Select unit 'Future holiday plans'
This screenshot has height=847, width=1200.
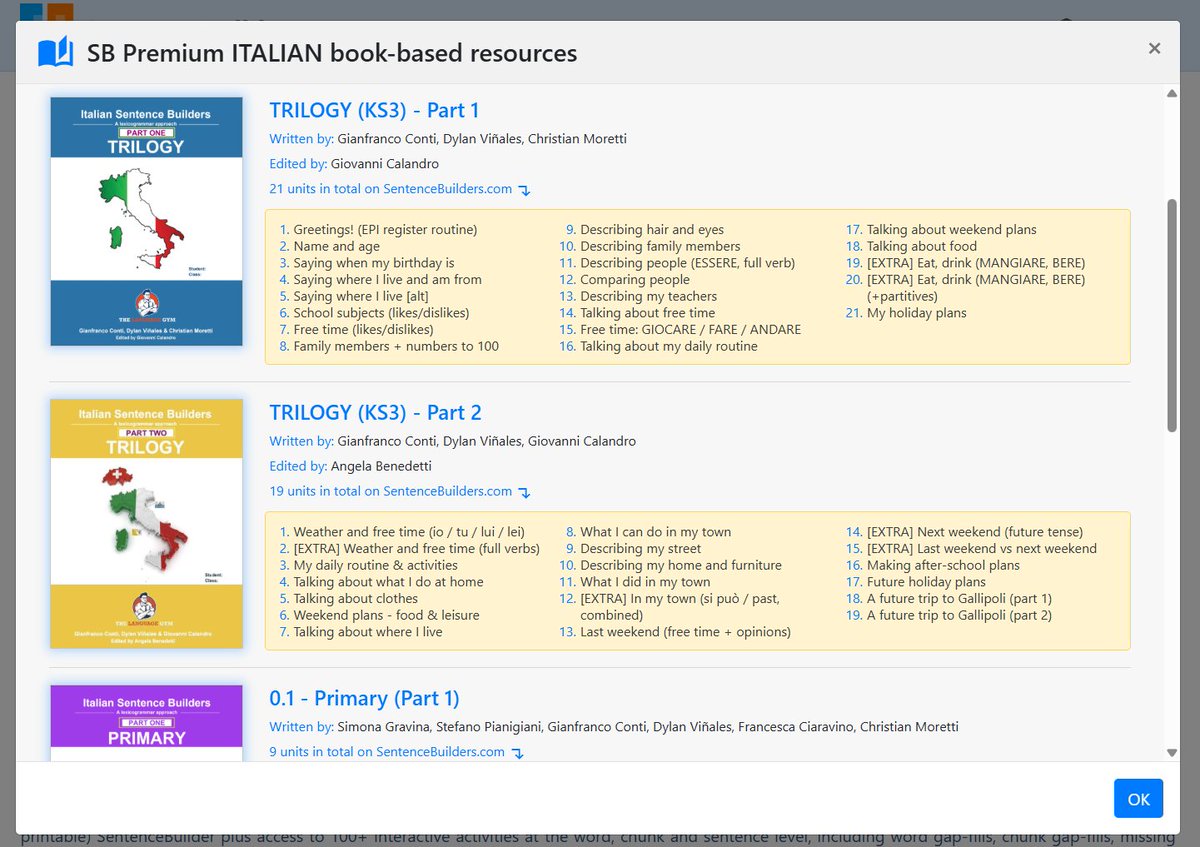[926, 582]
